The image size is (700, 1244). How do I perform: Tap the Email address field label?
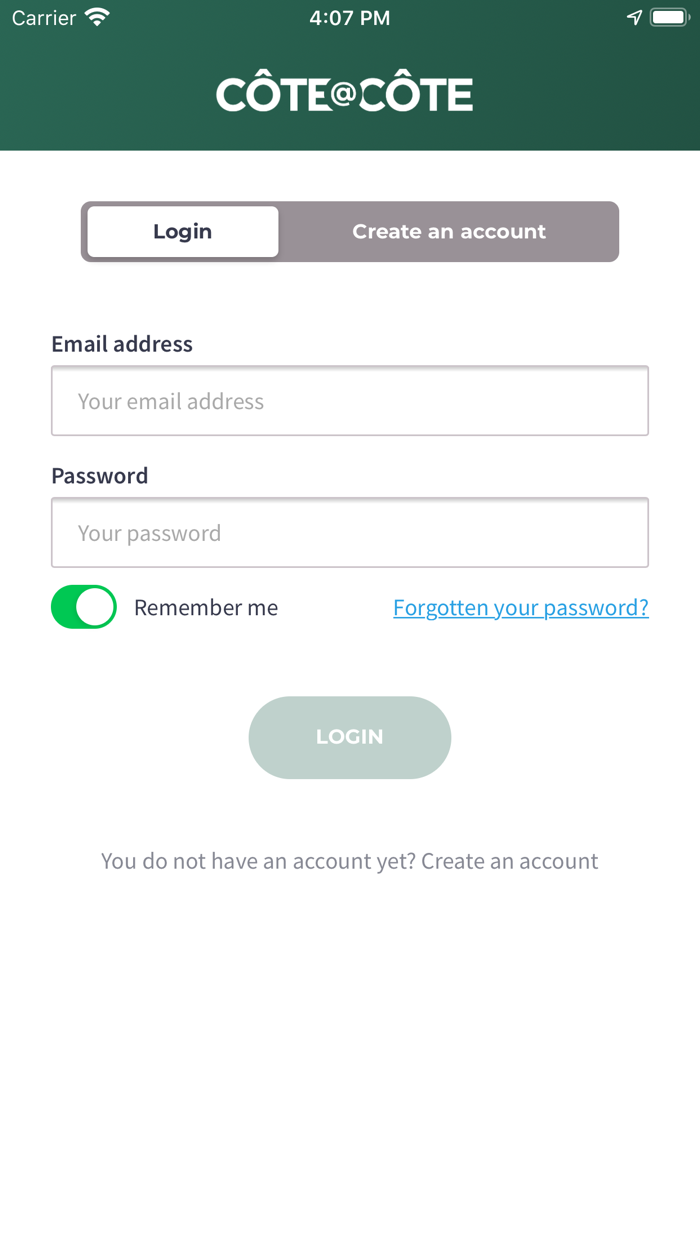point(122,344)
